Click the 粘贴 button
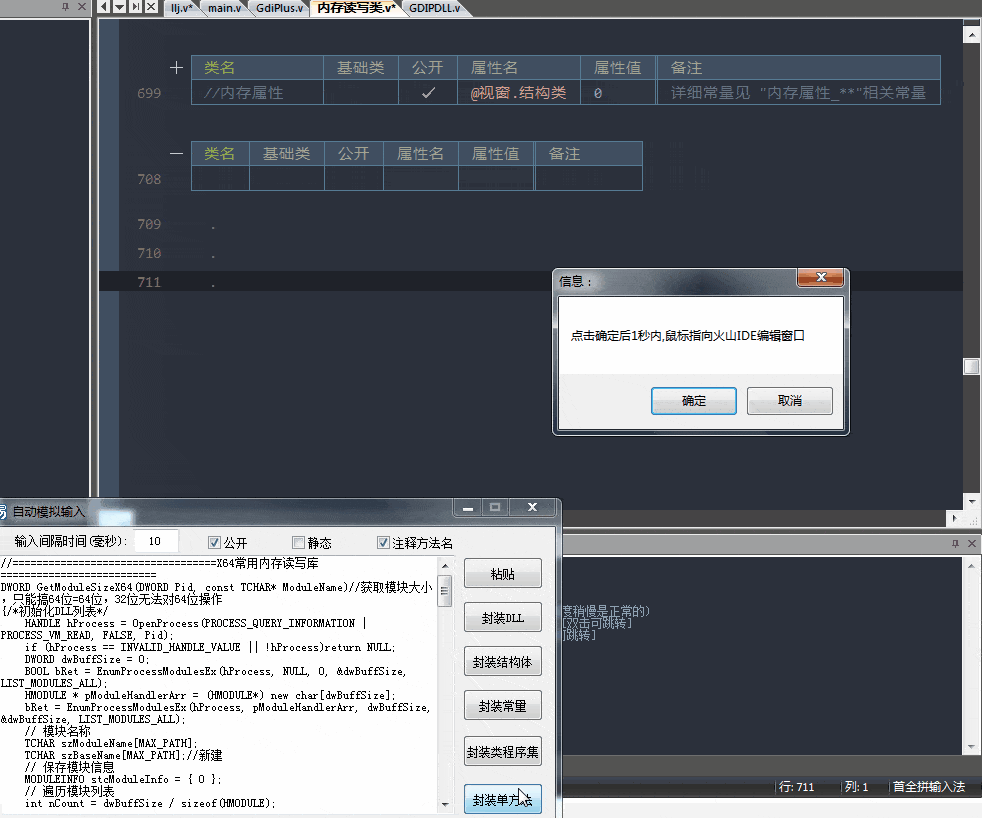Viewport: 982px width, 818px height. click(x=502, y=574)
